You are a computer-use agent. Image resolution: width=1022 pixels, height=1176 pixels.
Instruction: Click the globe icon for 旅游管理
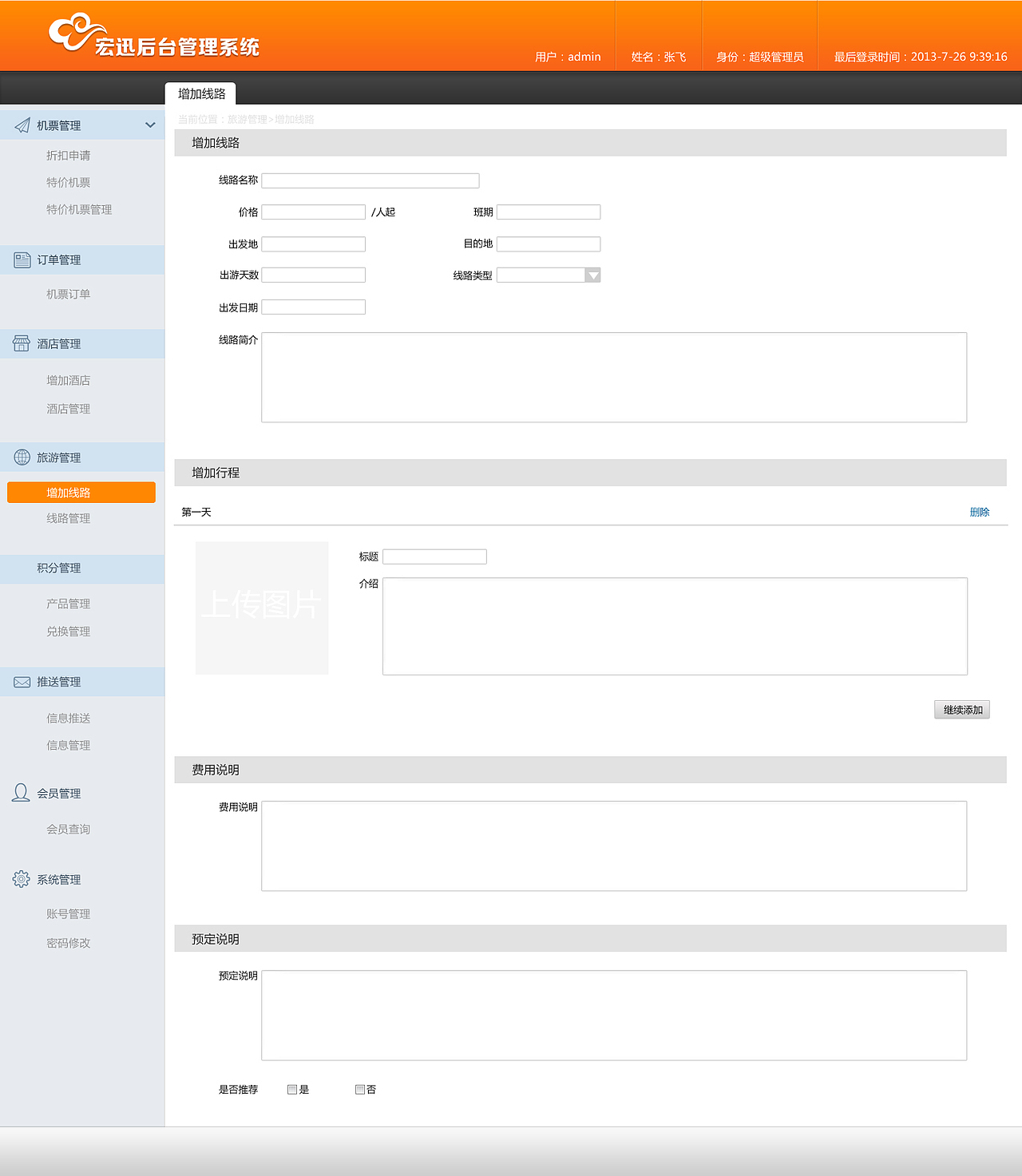coord(22,457)
